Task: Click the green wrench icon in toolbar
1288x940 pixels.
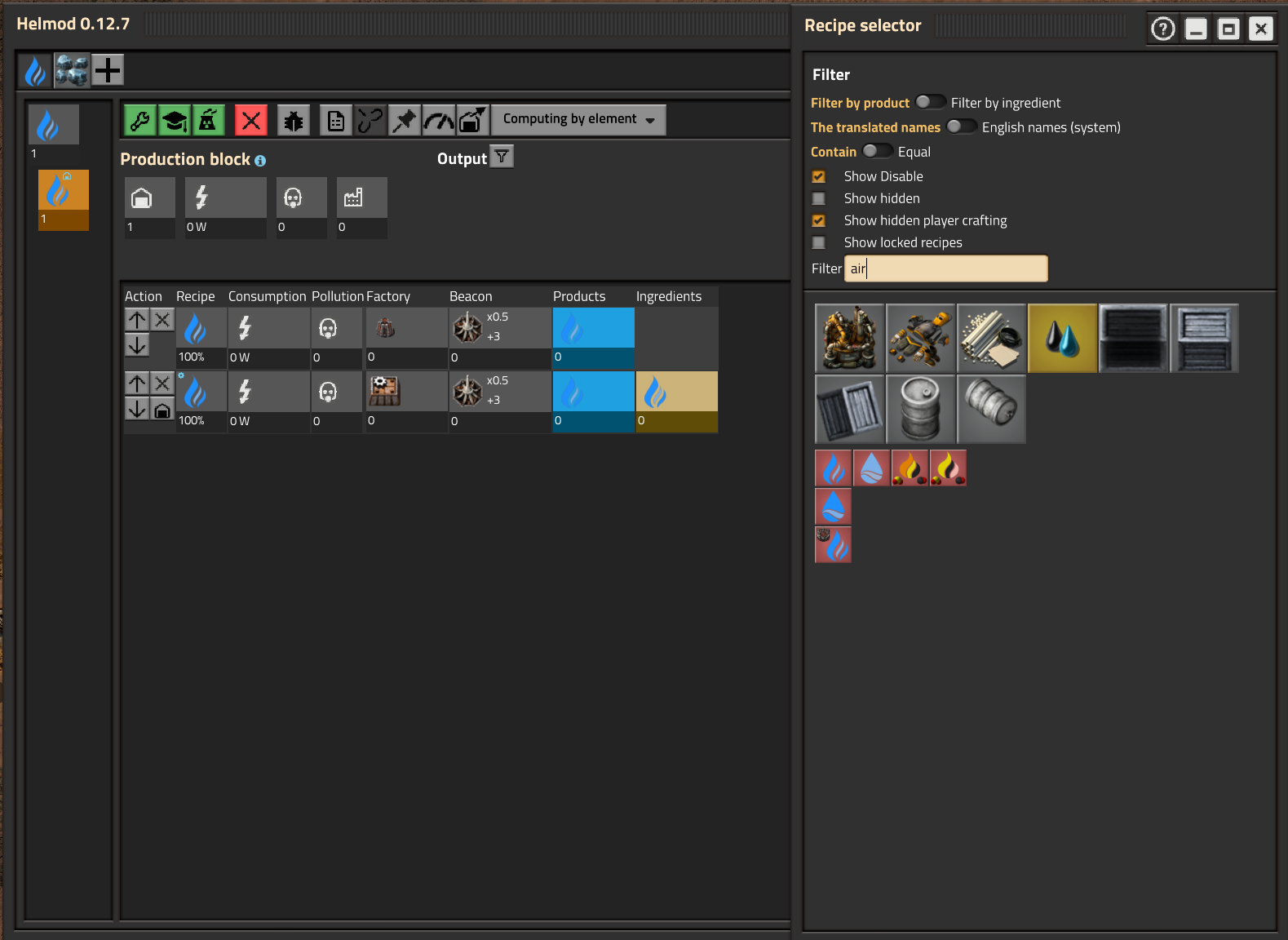Action: [139, 121]
